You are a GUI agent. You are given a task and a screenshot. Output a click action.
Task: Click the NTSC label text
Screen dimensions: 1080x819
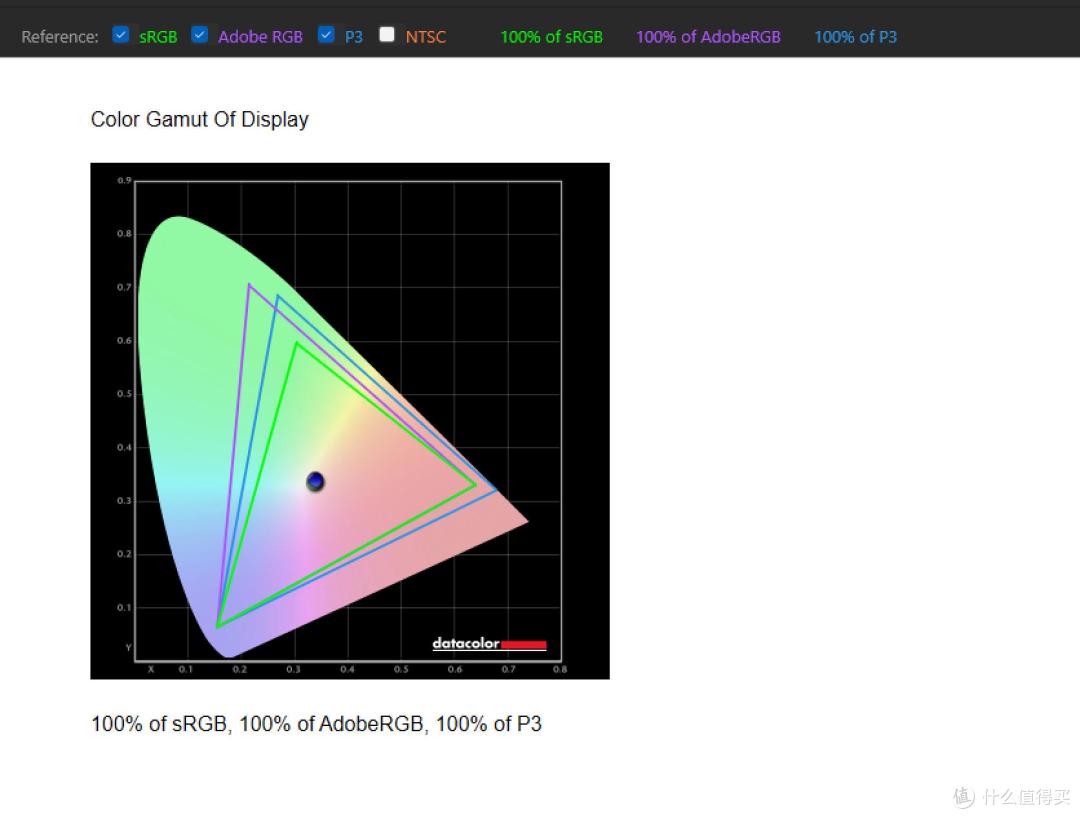click(426, 37)
